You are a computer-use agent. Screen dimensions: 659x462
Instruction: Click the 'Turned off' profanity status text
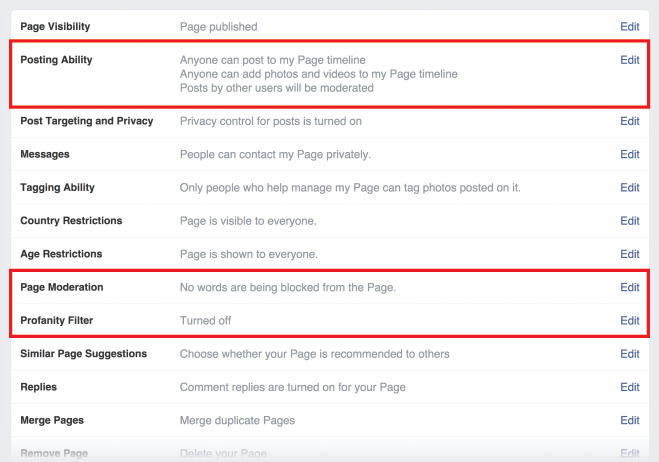click(x=206, y=321)
